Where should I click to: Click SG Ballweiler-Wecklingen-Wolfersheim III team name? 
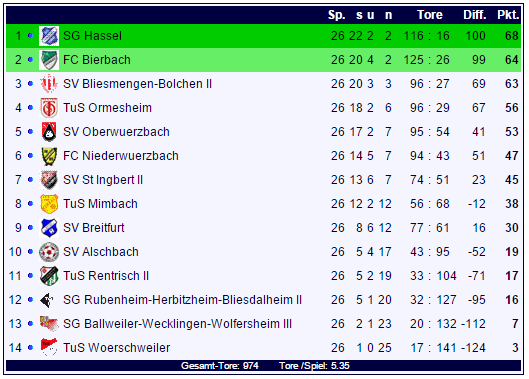pyautogui.click(x=177, y=324)
